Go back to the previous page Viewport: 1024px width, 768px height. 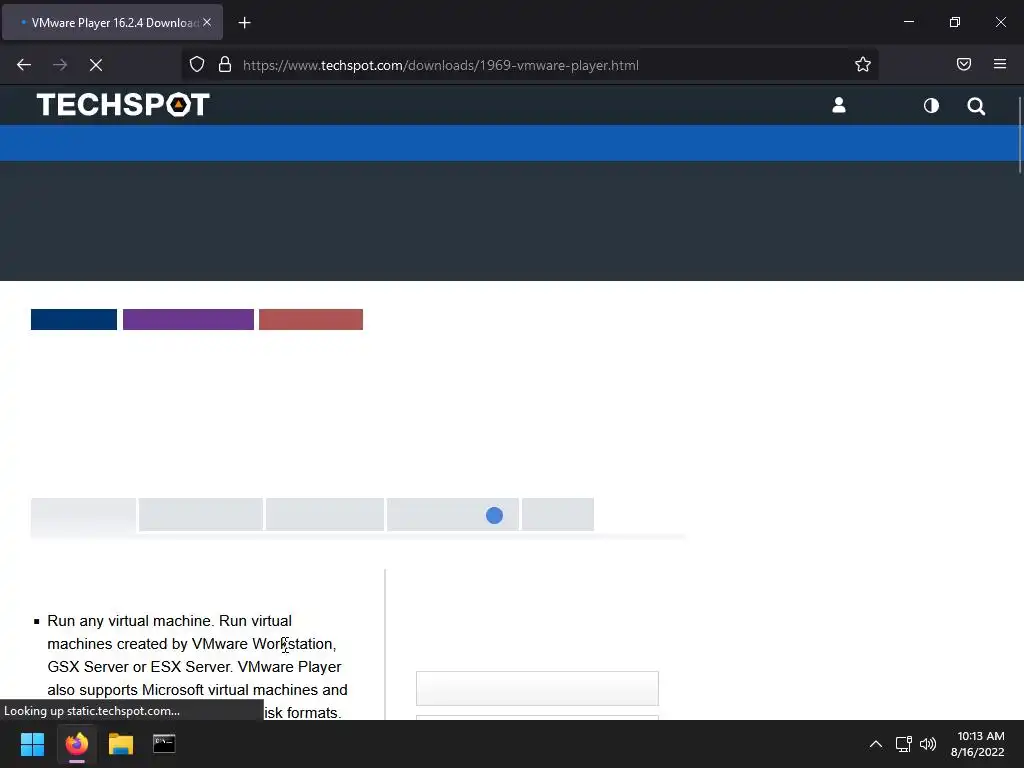tap(24, 65)
